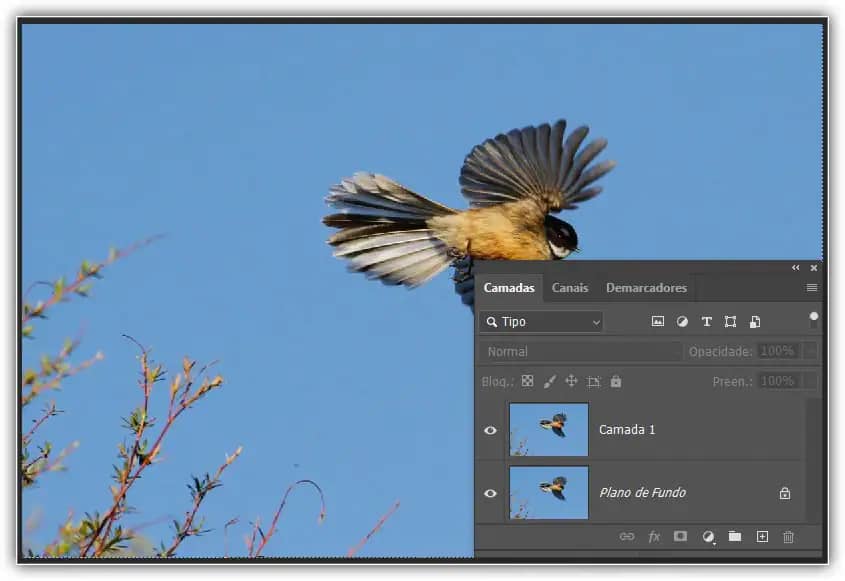This screenshot has height=581, width=845.
Task: Open the Tipo filter dropdown
Action: point(541,322)
